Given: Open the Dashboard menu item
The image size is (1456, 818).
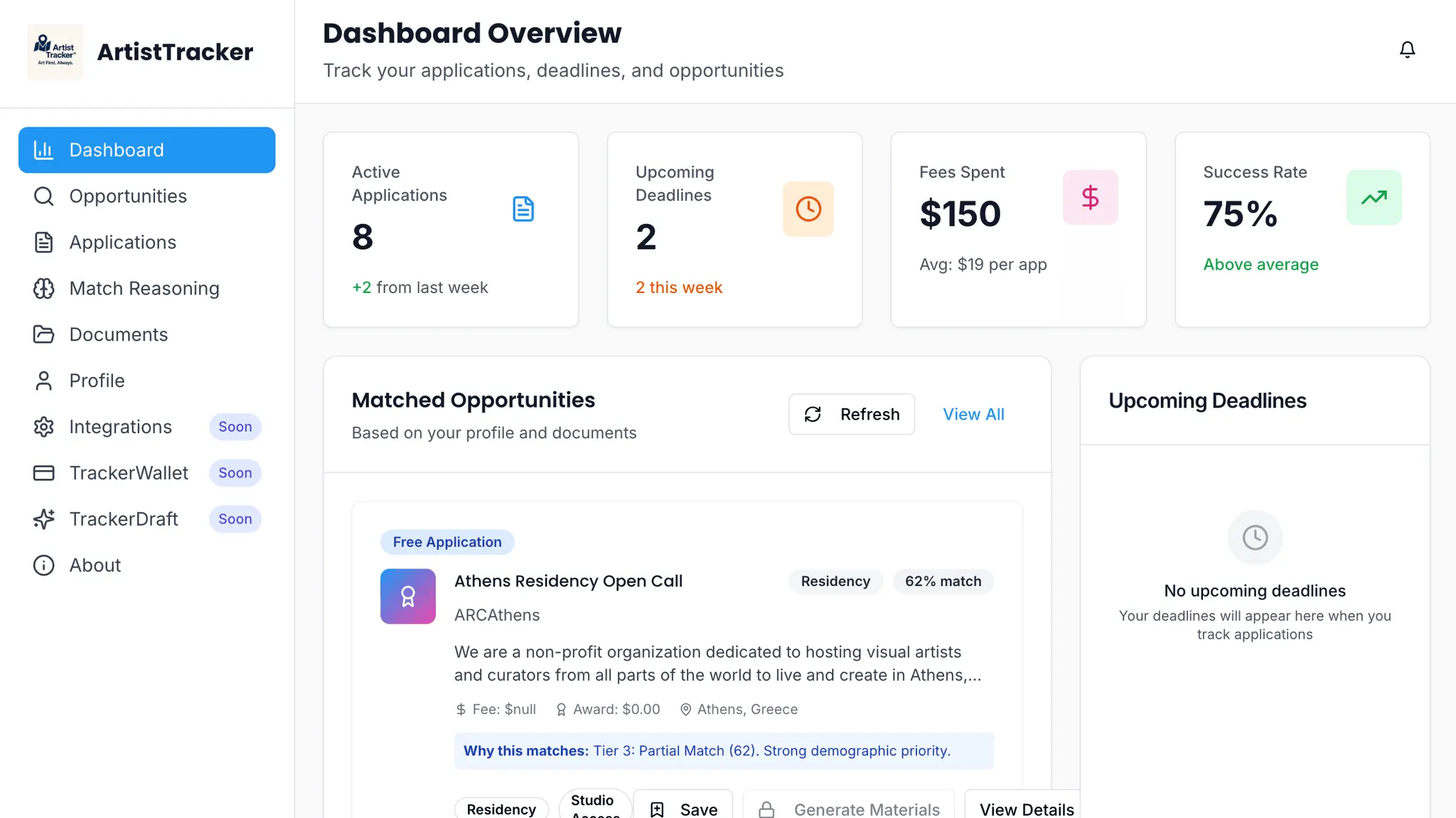Looking at the screenshot, I should [147, 150].
